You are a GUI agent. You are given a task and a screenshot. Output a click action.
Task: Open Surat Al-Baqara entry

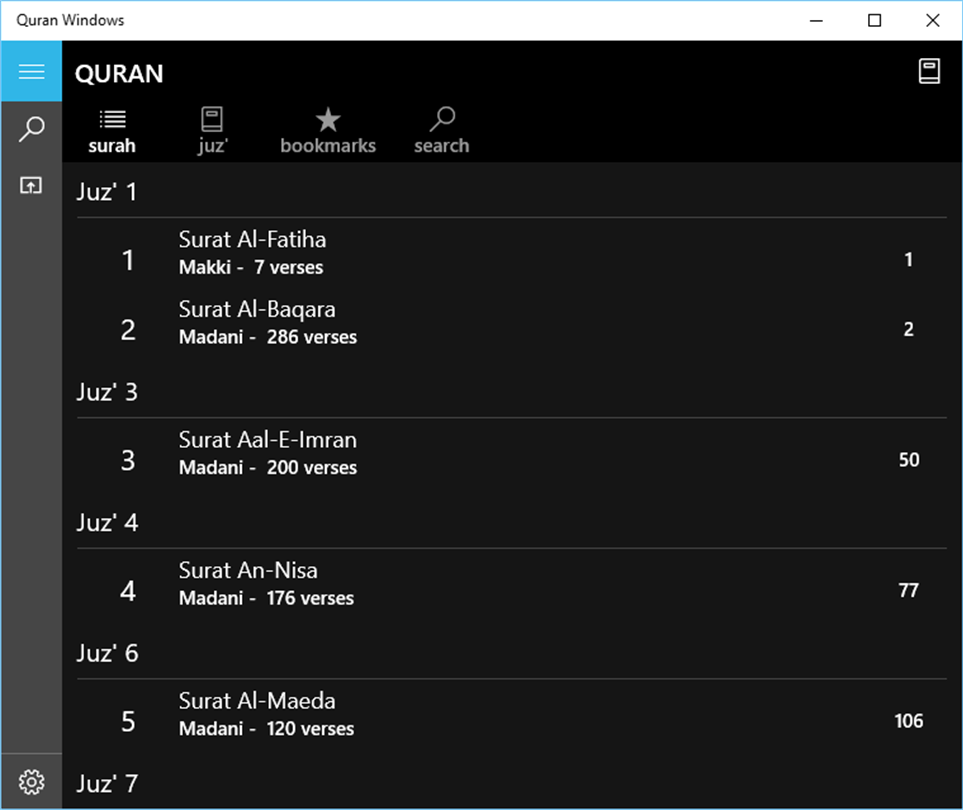511,323
